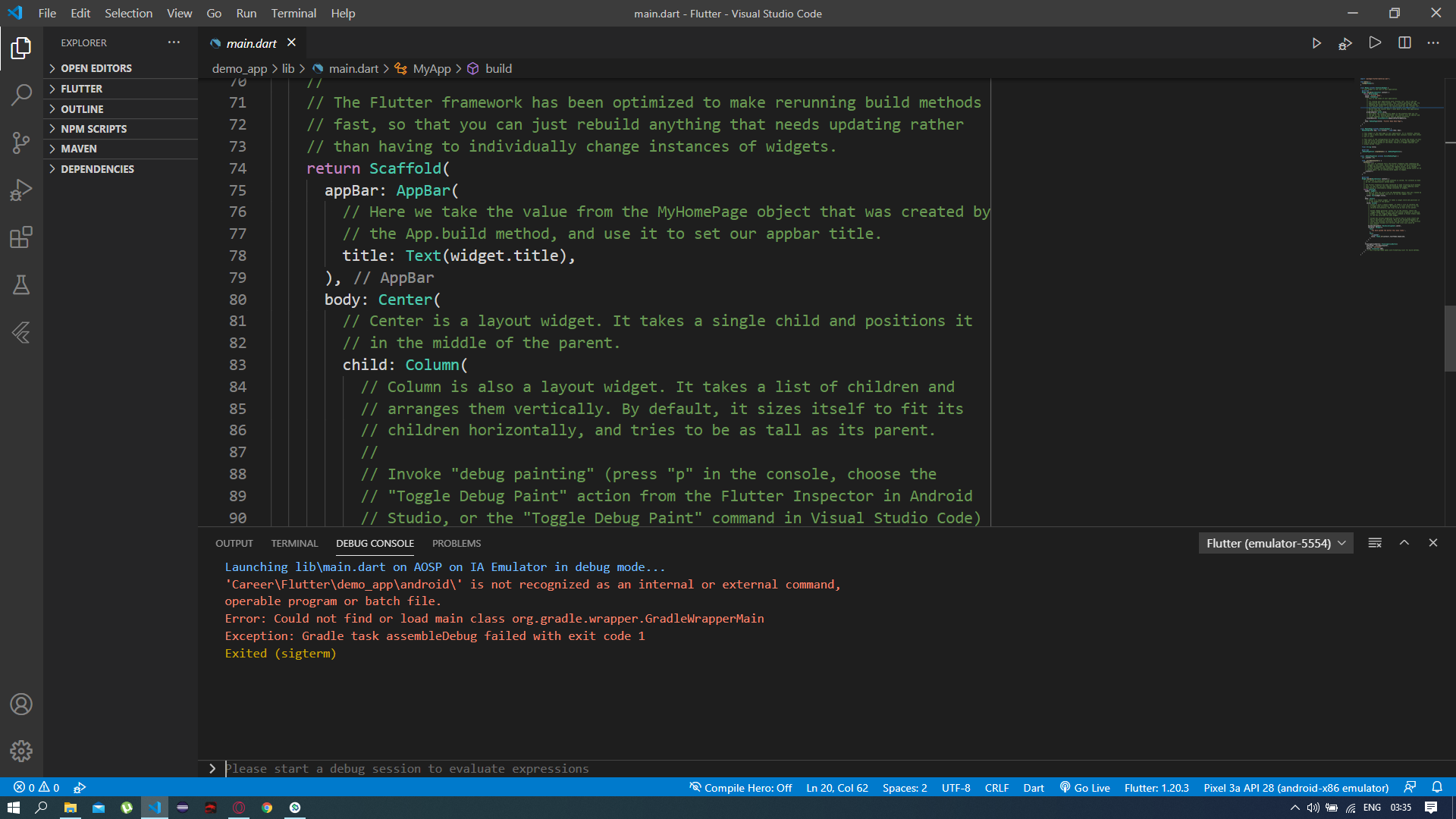Open the Search view icon
1456x819 pixels.
(x=21, y=96)
